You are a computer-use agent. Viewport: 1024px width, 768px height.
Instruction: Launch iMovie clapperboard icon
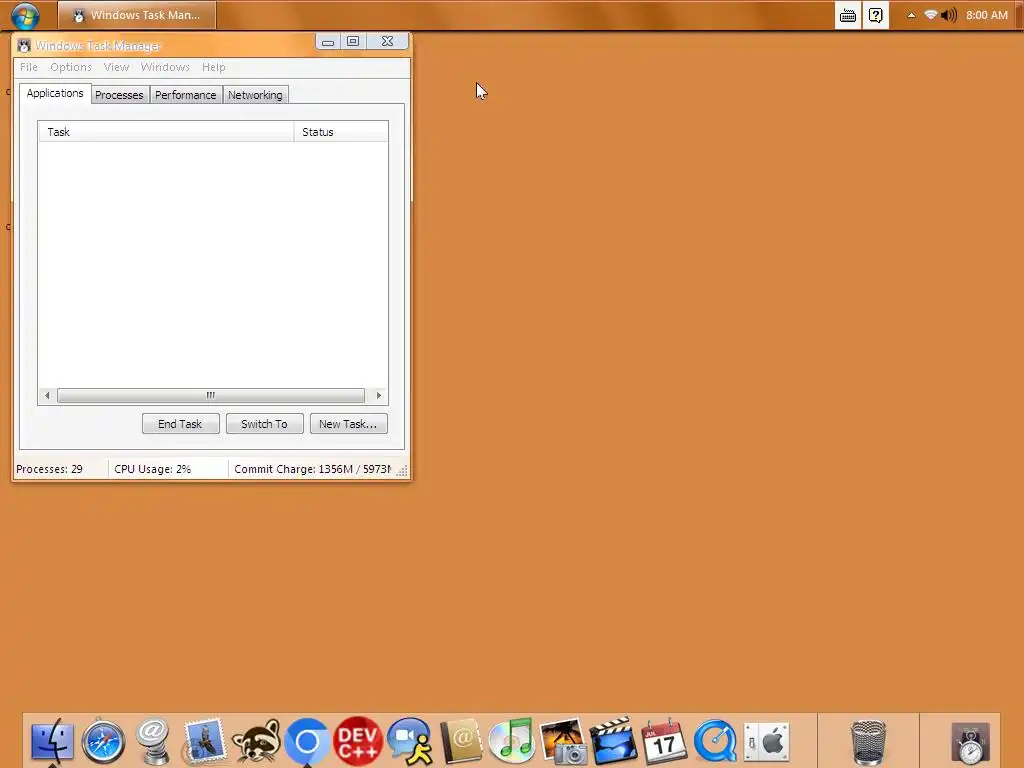click(613, 741)
